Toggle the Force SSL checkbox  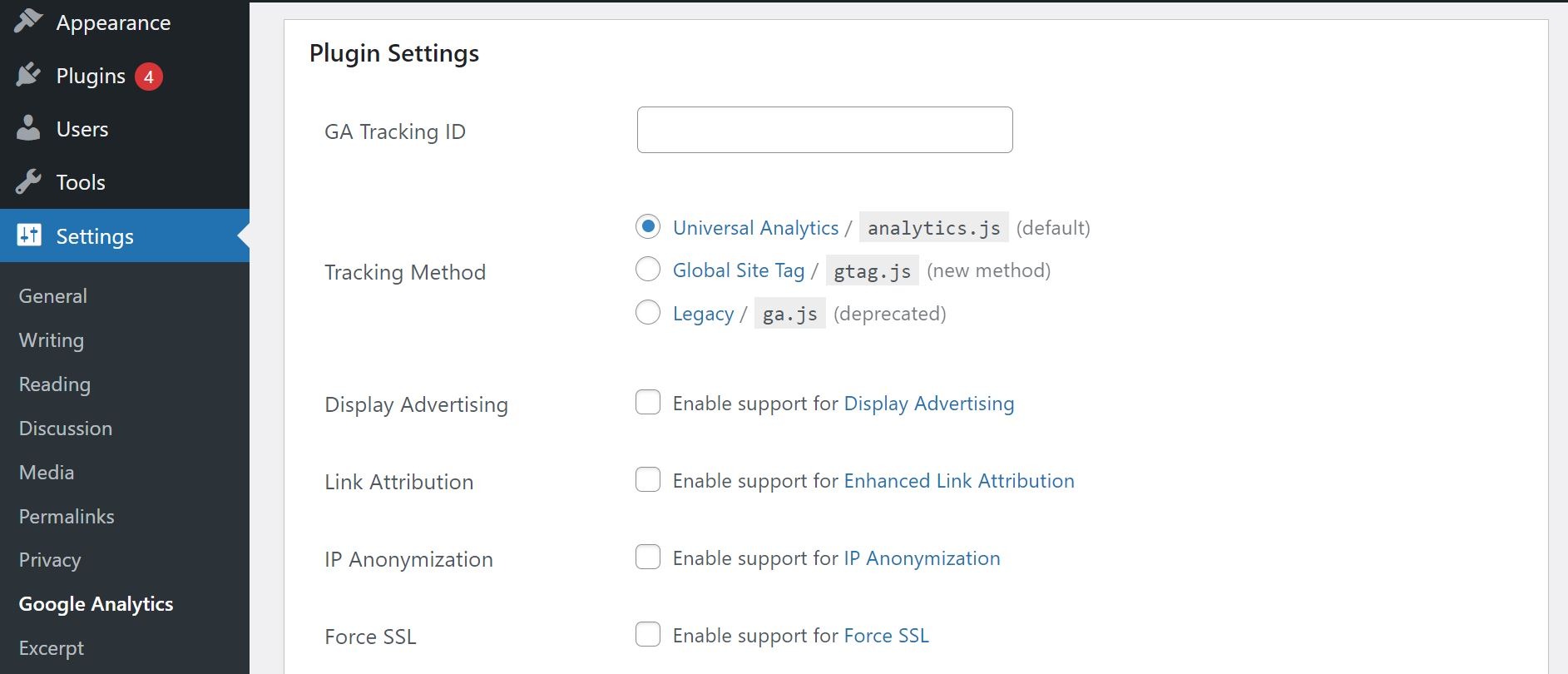(x=648, y=635)
